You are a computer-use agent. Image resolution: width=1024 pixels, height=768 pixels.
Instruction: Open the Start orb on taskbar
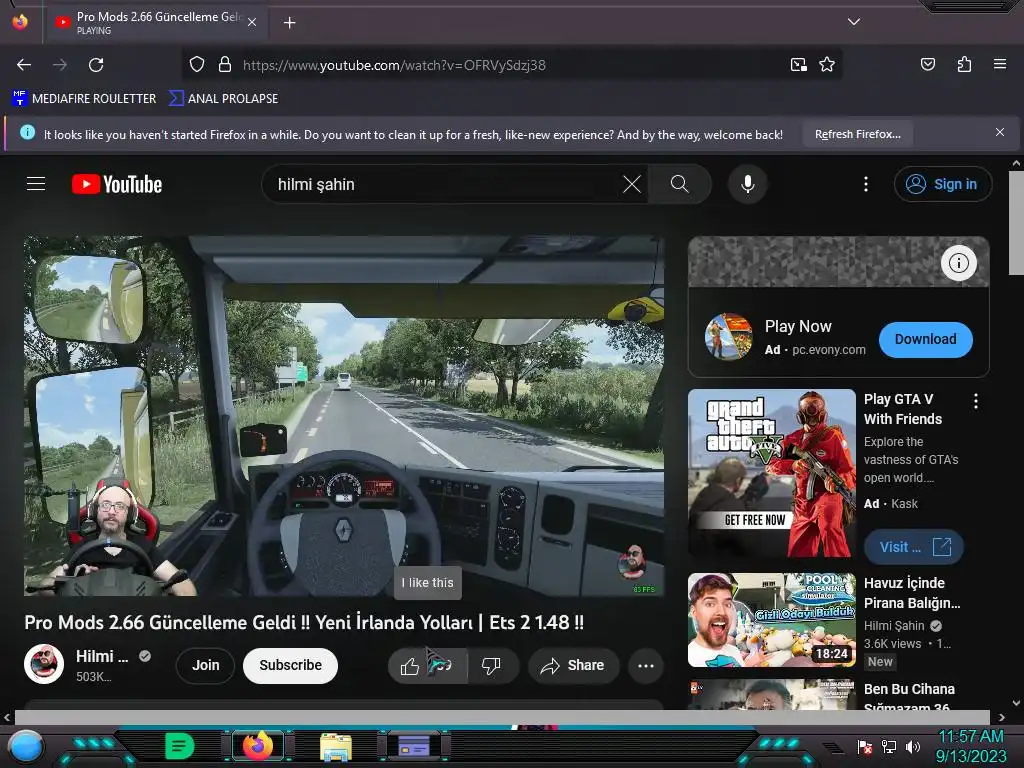pyautogui.click(x=25, y=746)
